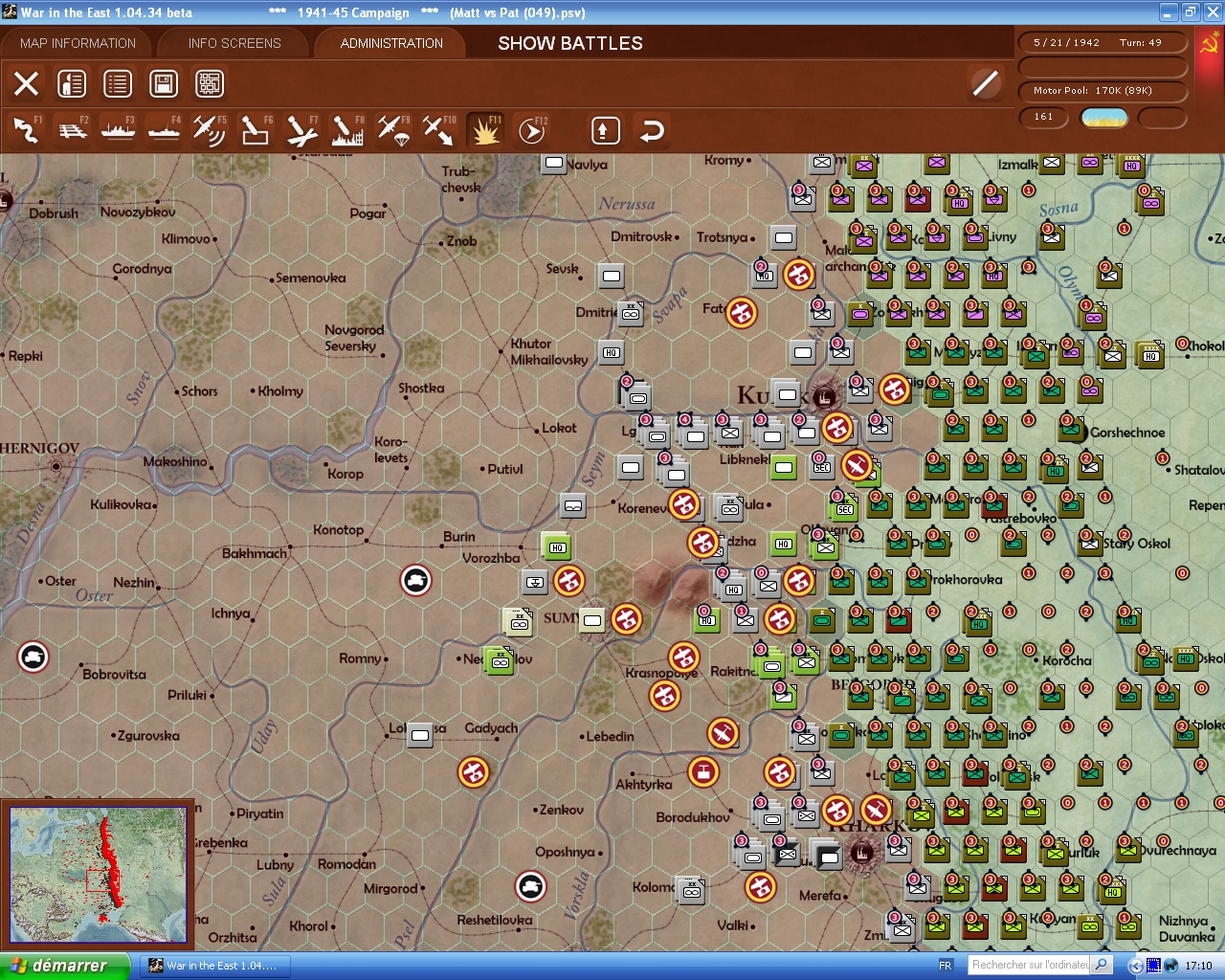
Task: Click the 161 value box
Action: [1044, 117]
